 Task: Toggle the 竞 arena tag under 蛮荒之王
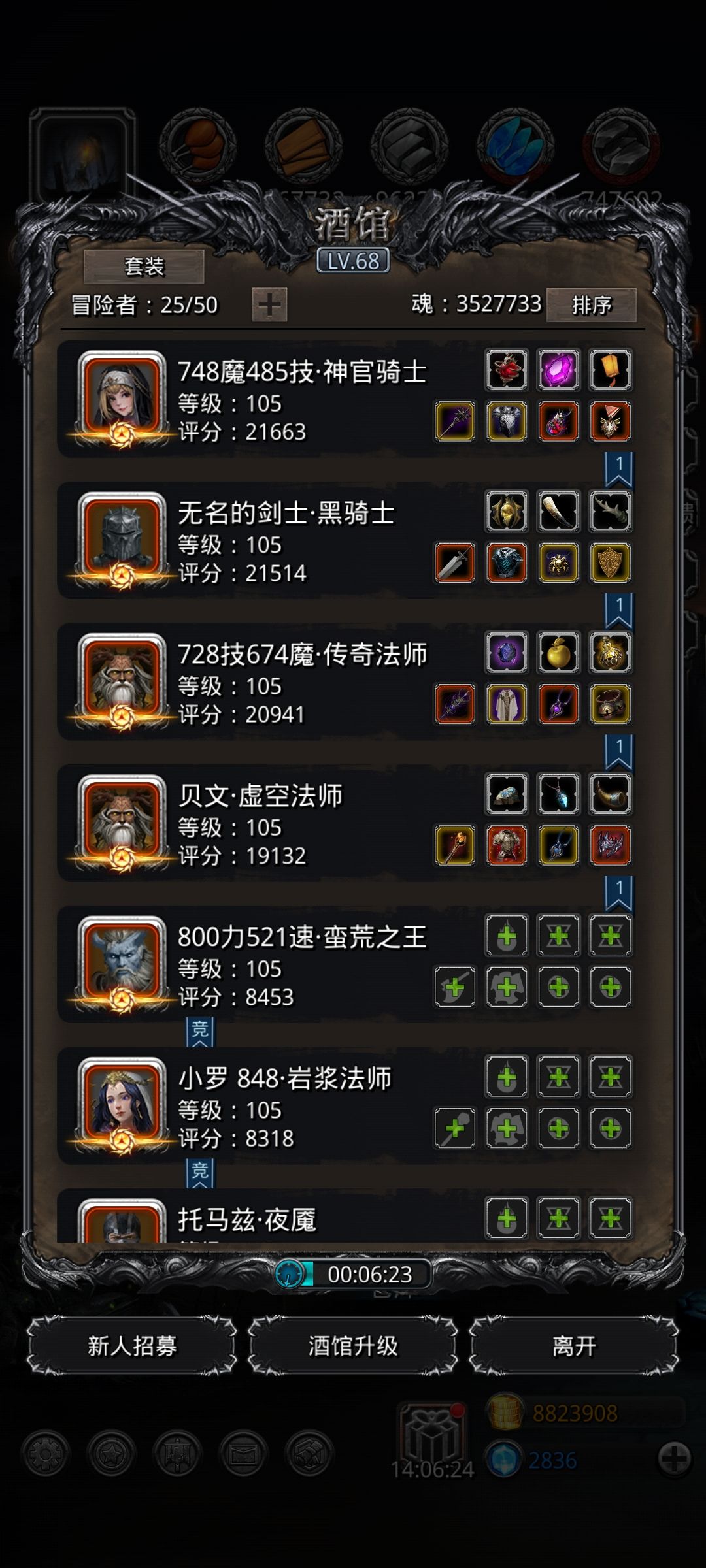pyautogui.click(x=200, y=1032)
